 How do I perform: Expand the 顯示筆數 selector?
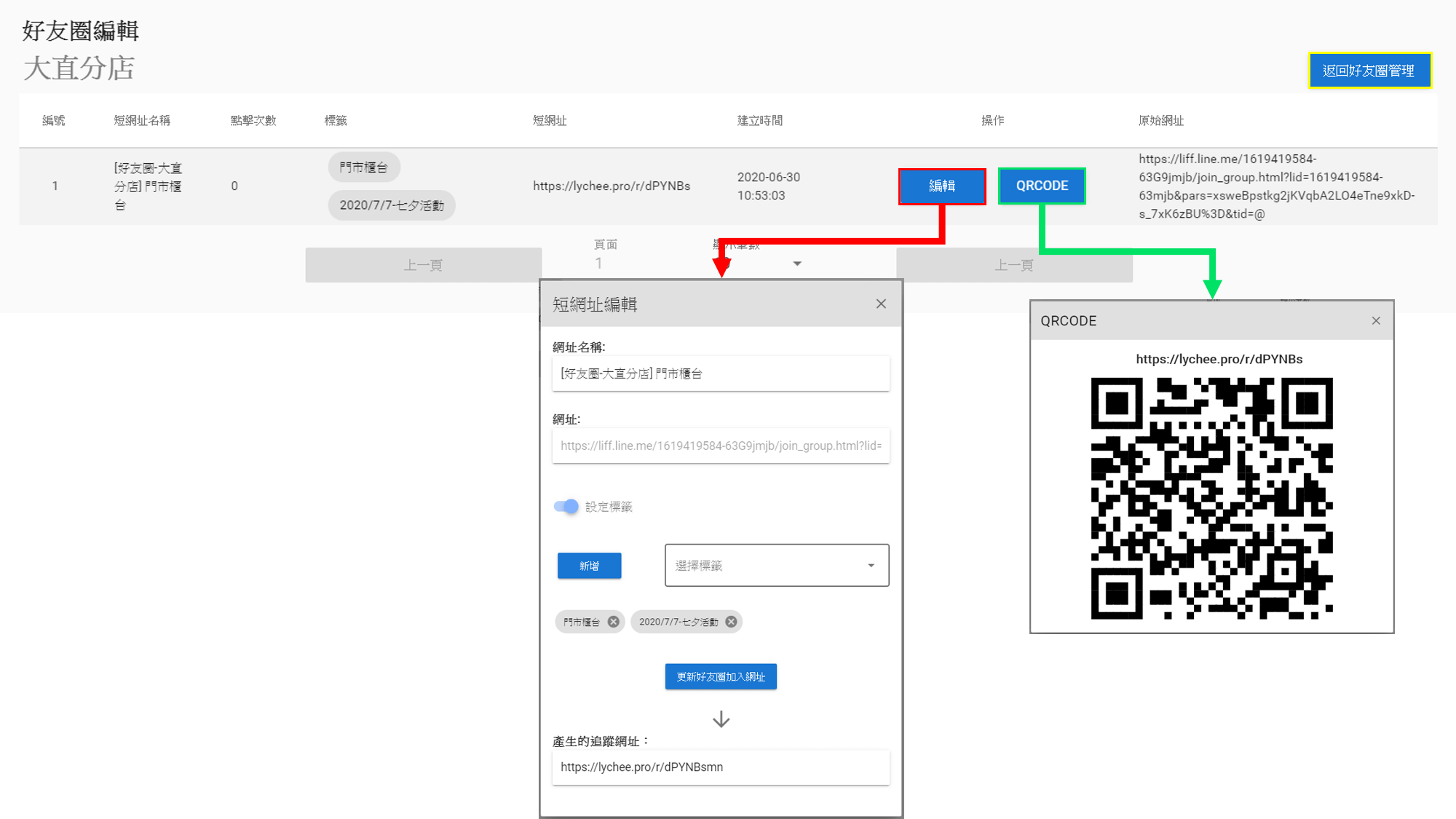click(x=798, y=264)
